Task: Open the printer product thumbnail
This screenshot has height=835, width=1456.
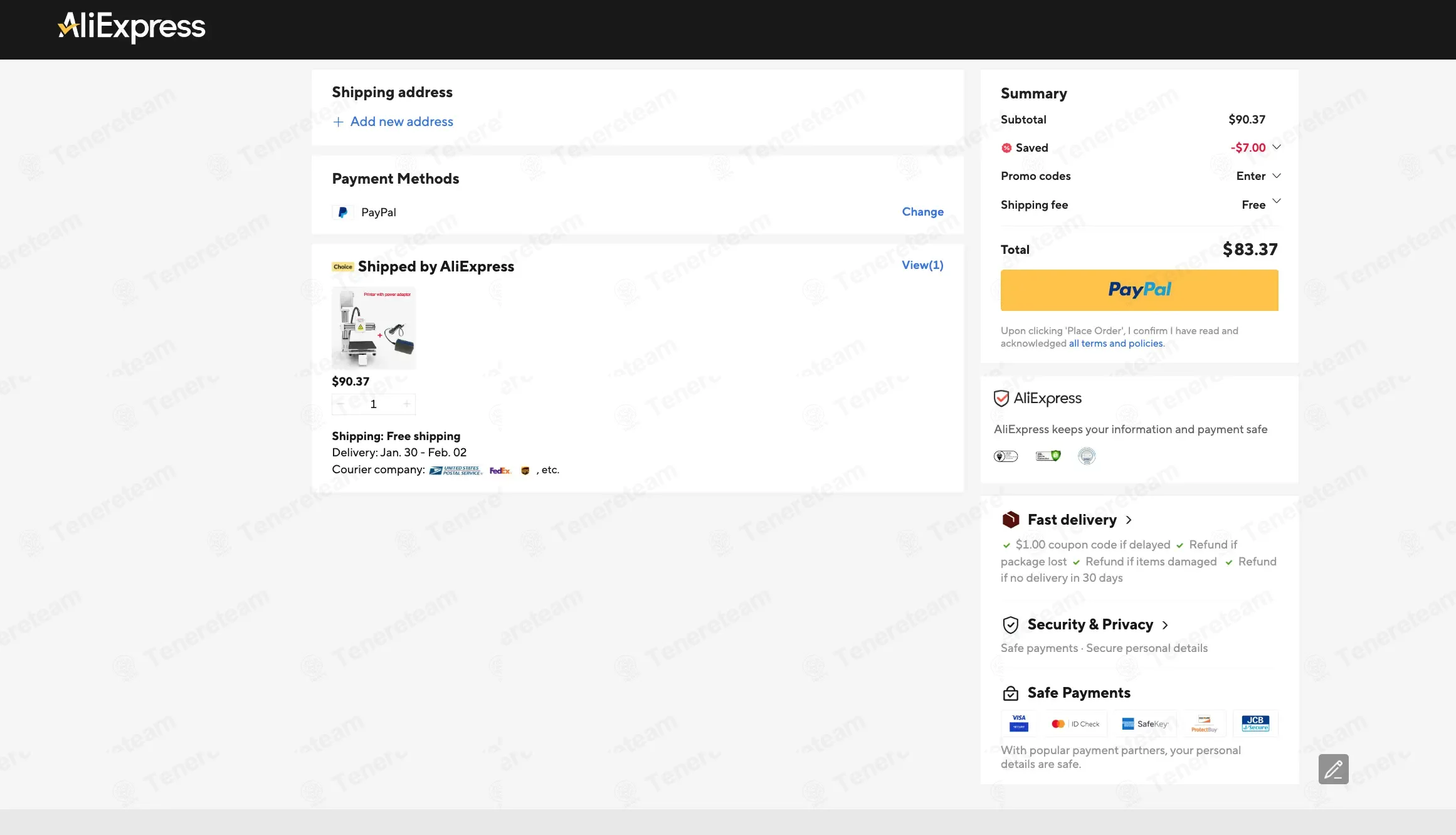Action: click(x=374, y=328)
